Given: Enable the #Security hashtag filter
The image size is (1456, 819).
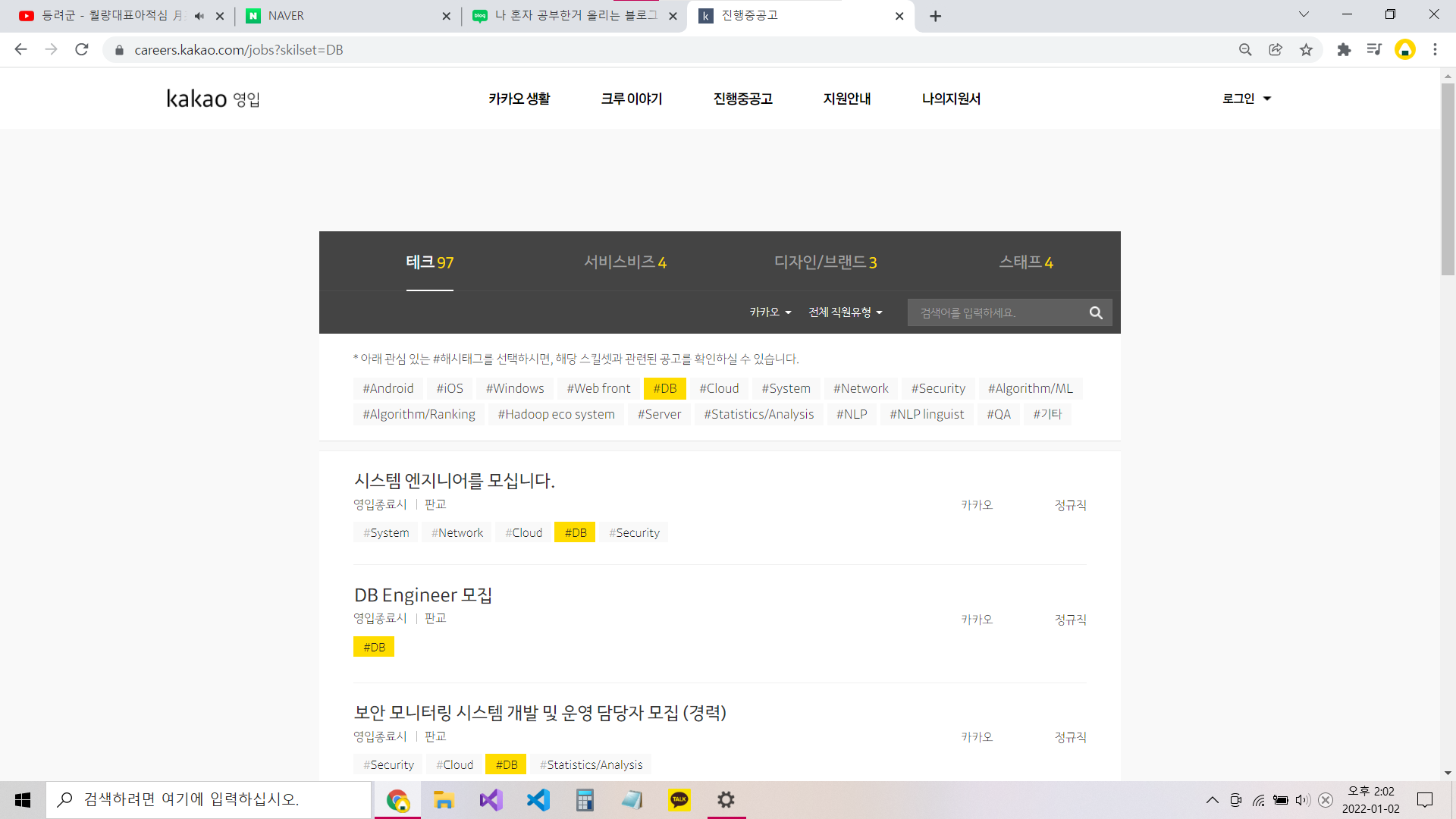Looking at the screenshot, I should (x=937, y=388).
